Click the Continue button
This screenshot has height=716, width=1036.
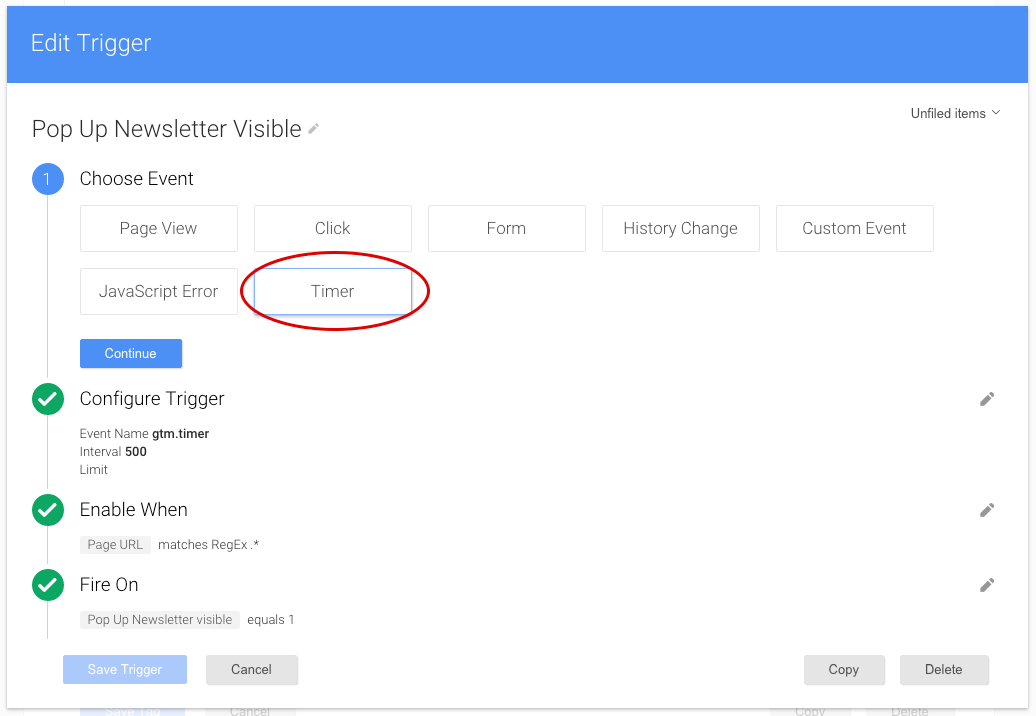pos(131,353)
